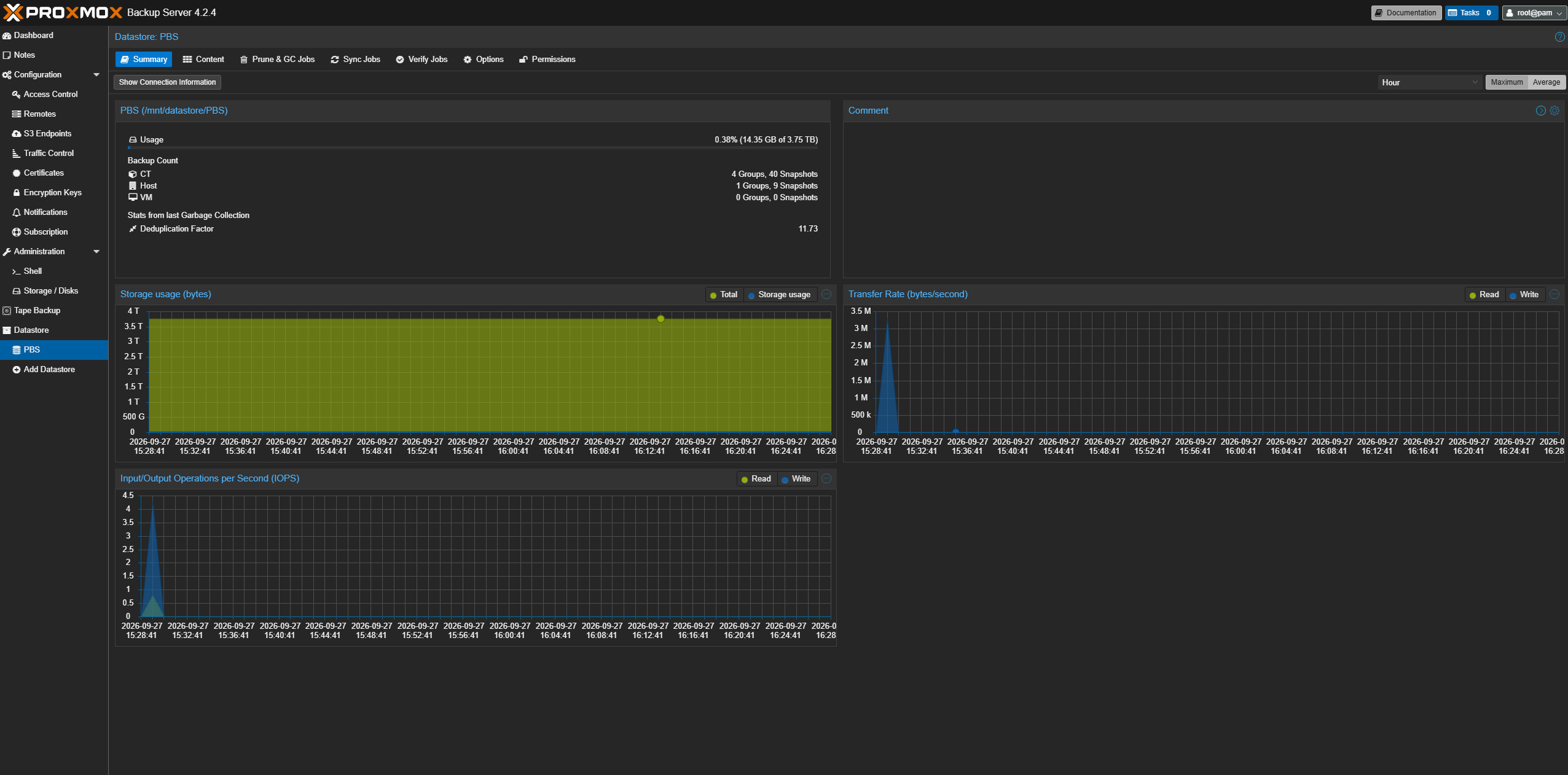Image resolution: width=1568 pixels, height=775 pixels.
Task: Click the Storage usage chart undo-zoom icon
Action: pos(826,294)
